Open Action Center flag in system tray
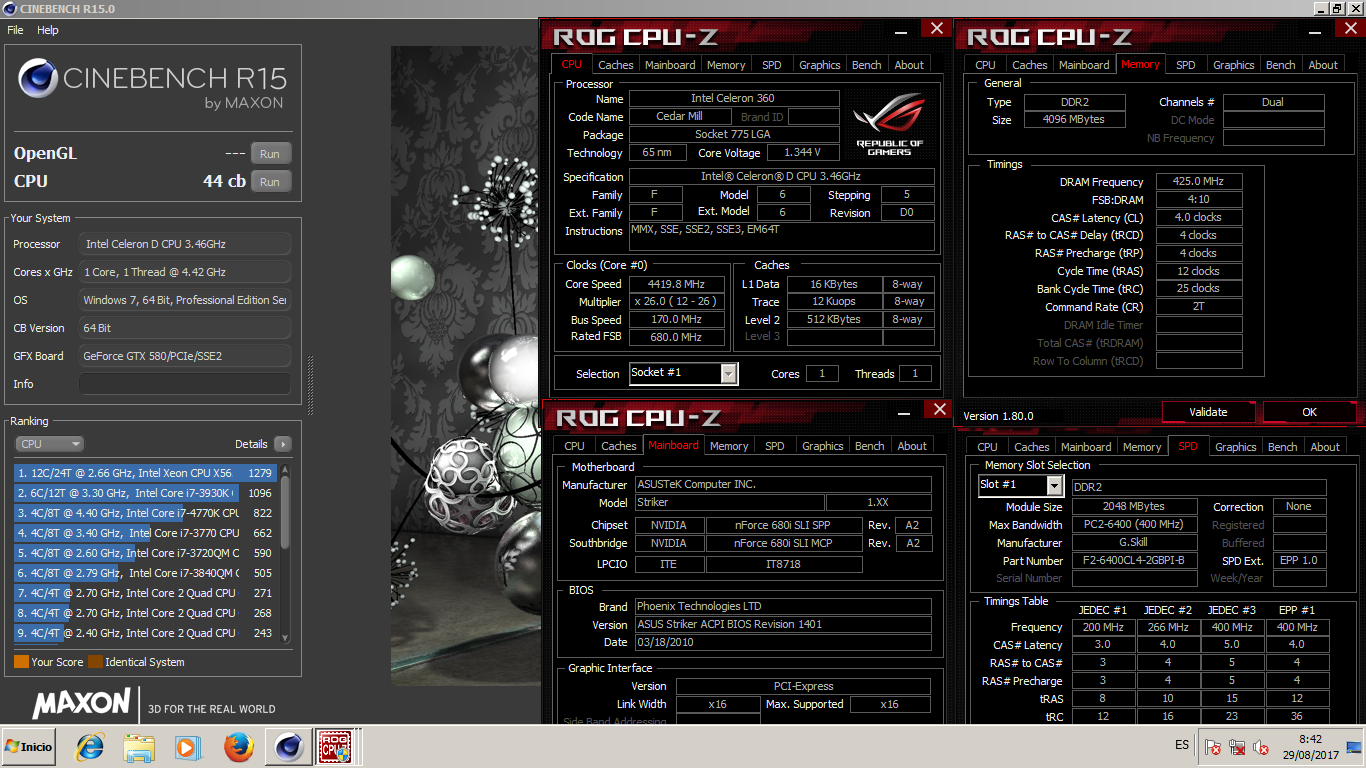1366x768 pixels. coord(1213,747)
